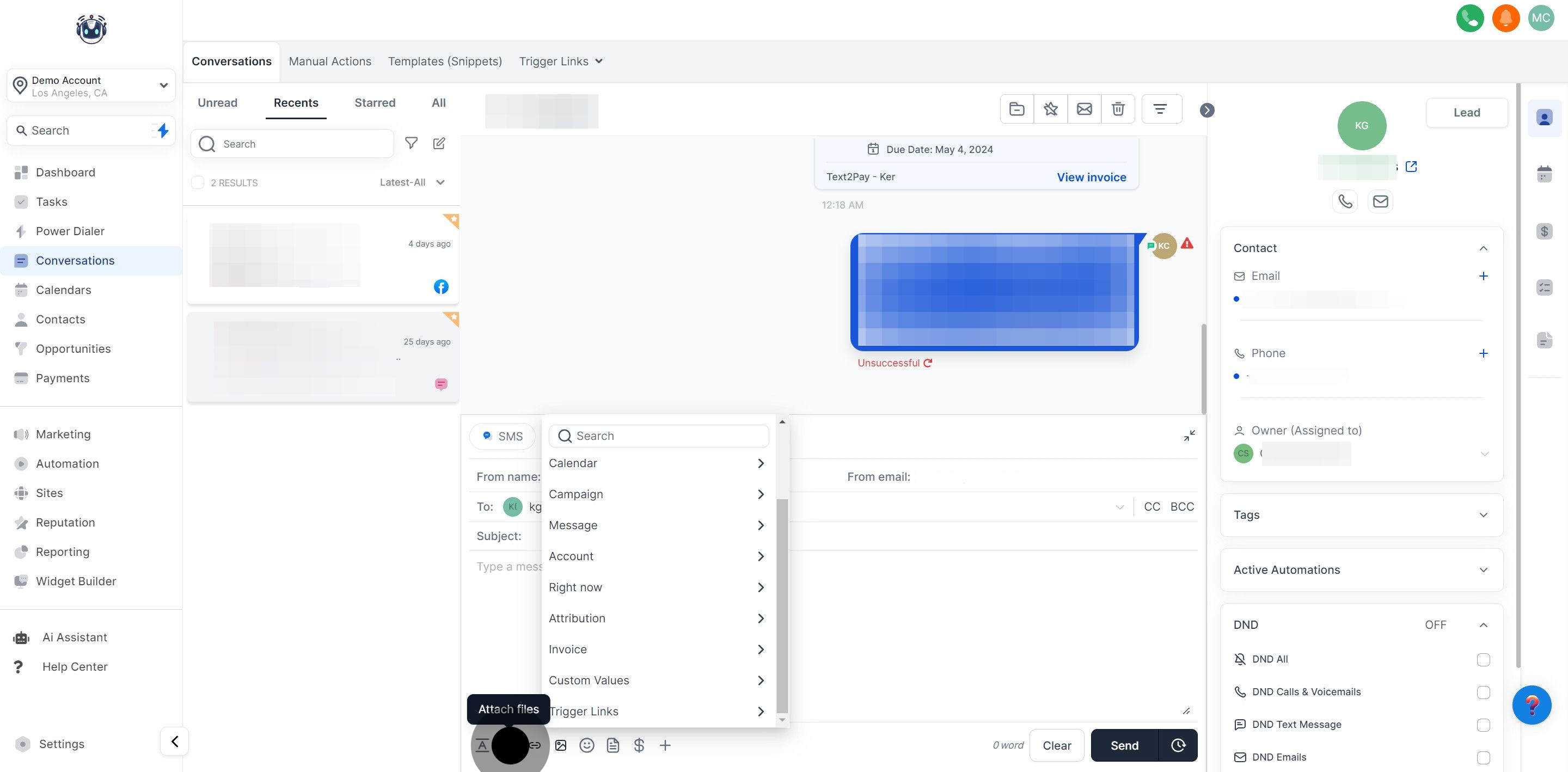
Task: Click the mark as unread envelope icon
Action: pyautogui.click(x=1084, y=109)
